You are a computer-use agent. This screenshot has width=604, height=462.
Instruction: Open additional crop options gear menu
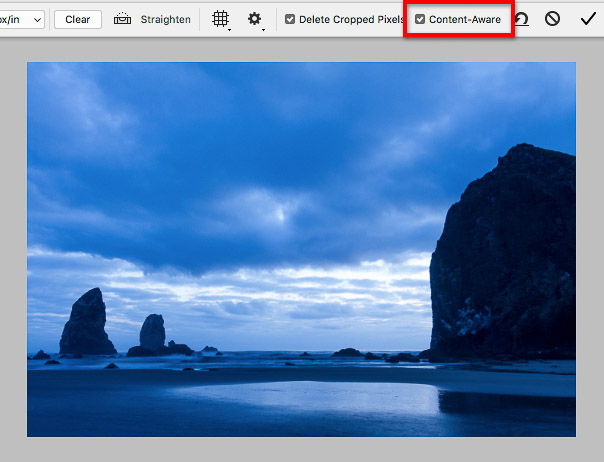point(255,19)
